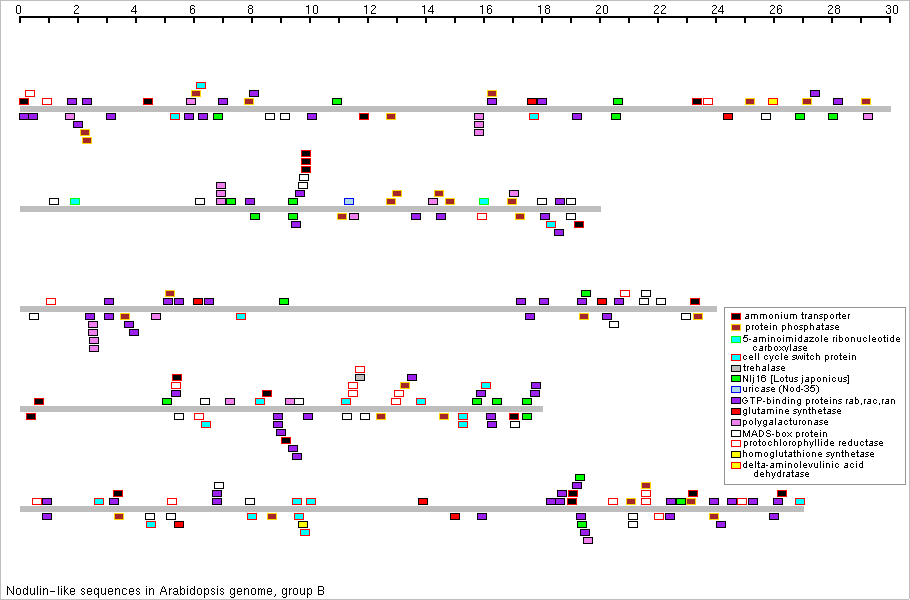The width and height of the screenshot is (910, 600).
Task: Click the pink polygalacturonase legend swatch
Action: click(736, 422)
